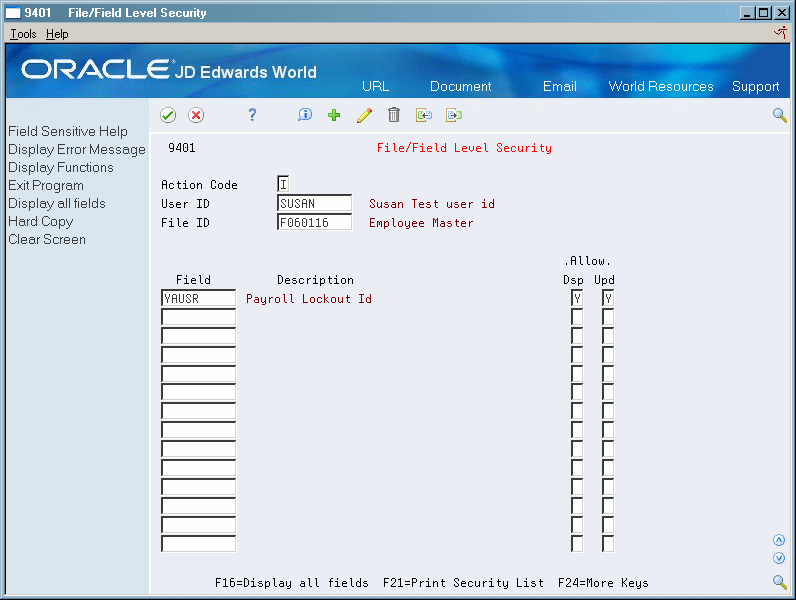Click F16=Display all fields key text
The width and height of the screenshot is (796, 600).
click(x=291, y=583)
